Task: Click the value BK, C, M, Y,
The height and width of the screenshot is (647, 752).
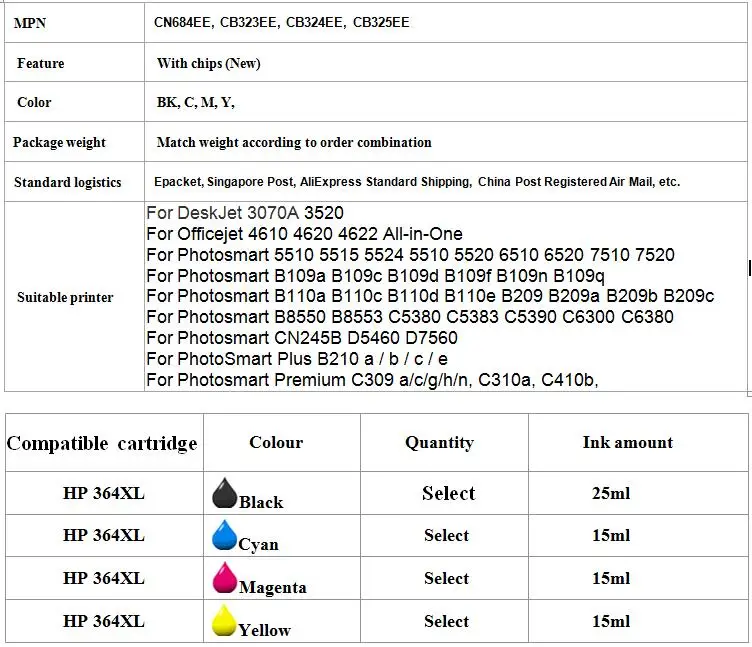Action: click(196, 102)
